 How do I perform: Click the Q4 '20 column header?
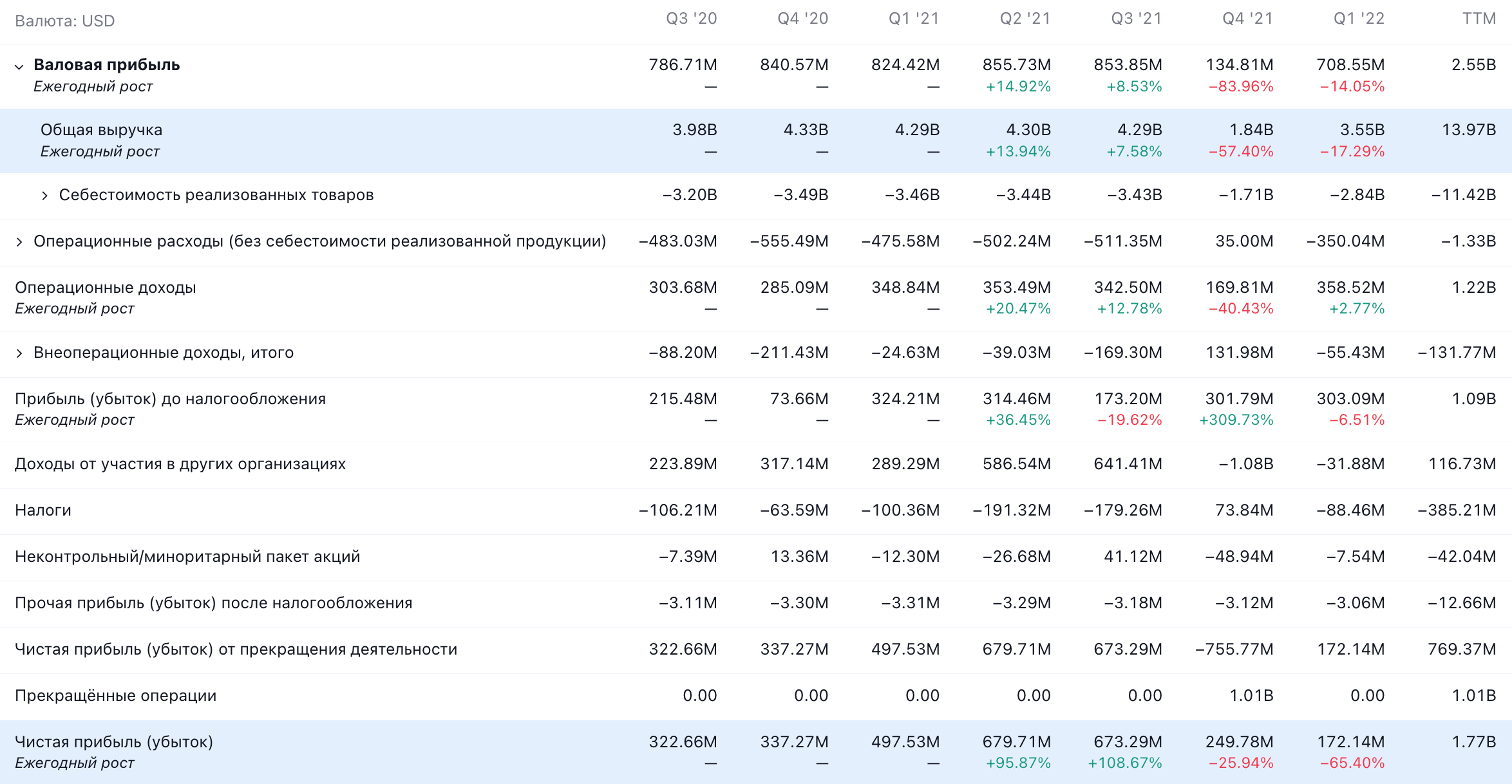(x=803, y=19)
